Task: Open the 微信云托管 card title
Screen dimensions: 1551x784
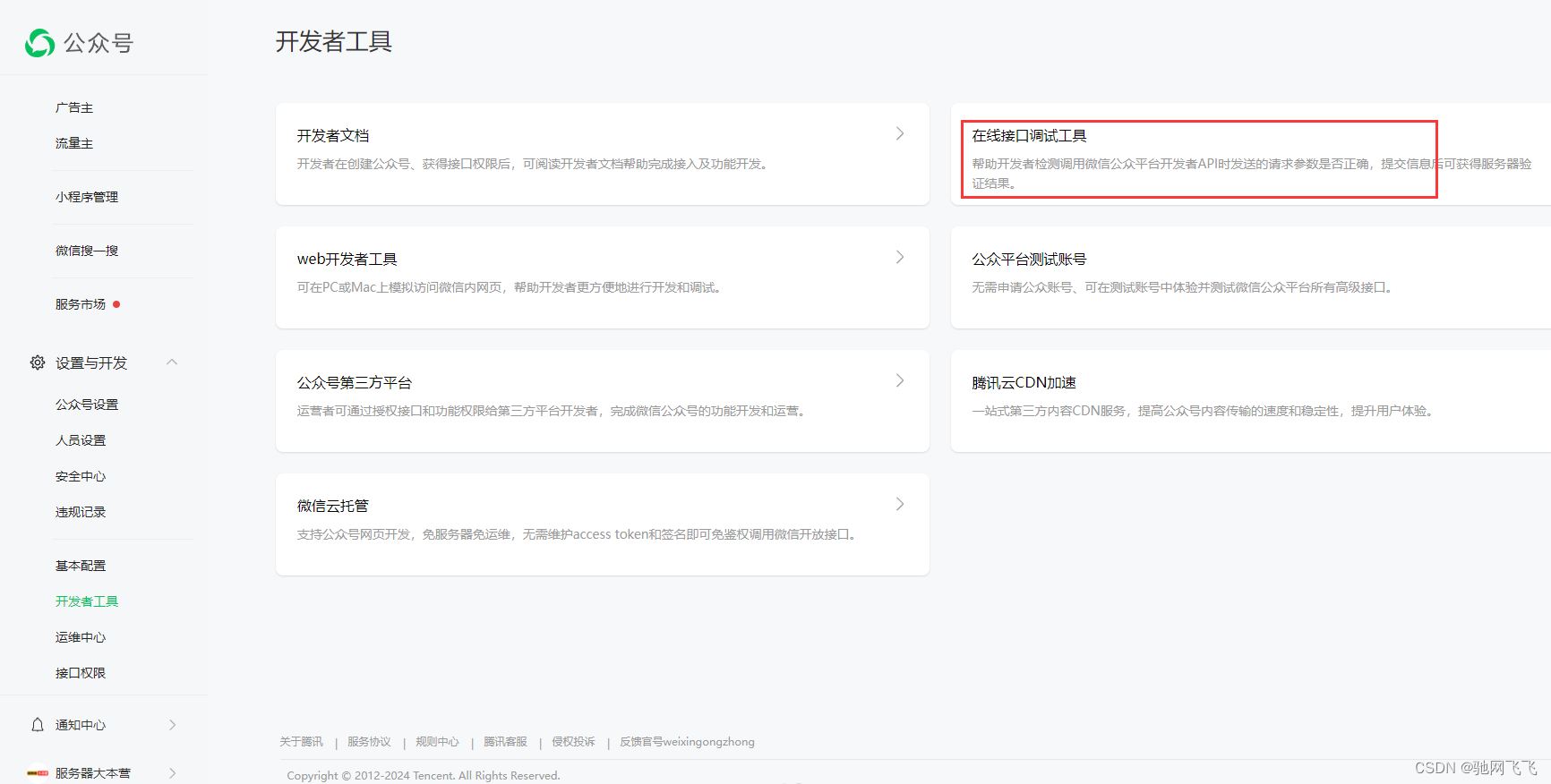Action: pos(333,506)
